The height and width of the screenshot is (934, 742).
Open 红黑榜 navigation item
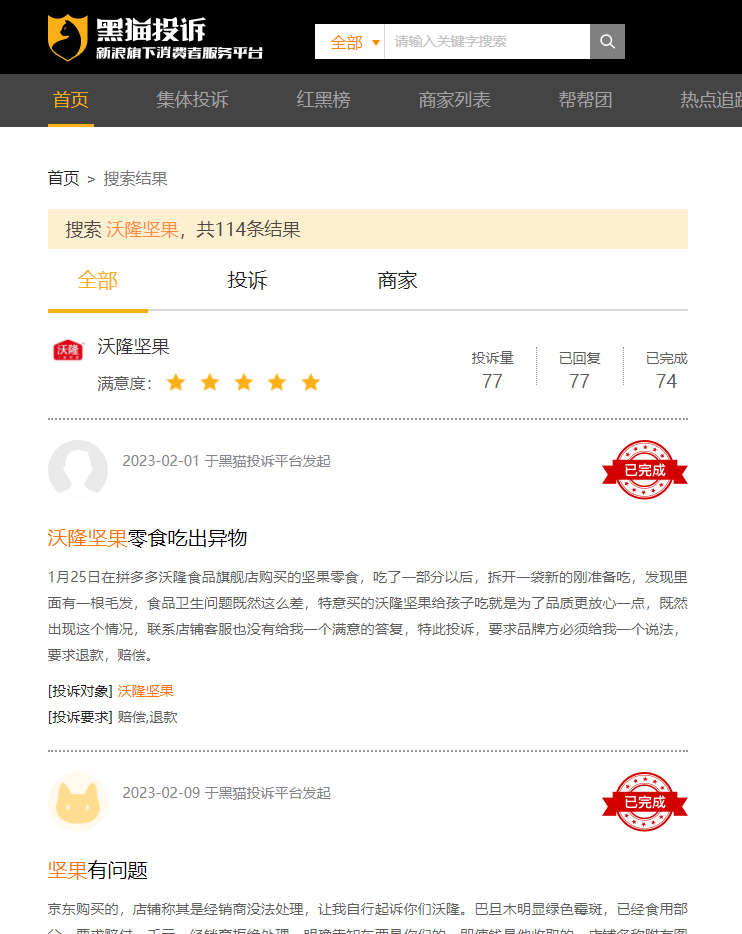[323, 100]
